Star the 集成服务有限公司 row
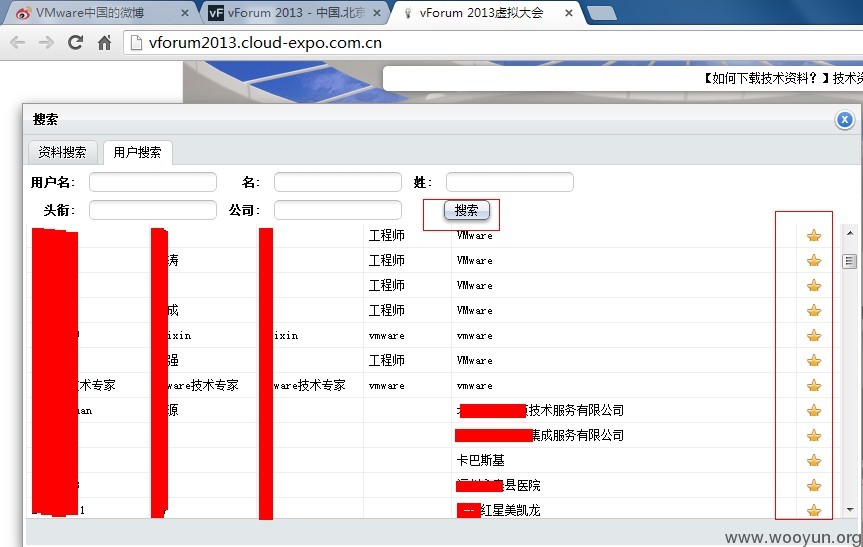The height and width of the screenshot is (547, 863). point(814,436)
